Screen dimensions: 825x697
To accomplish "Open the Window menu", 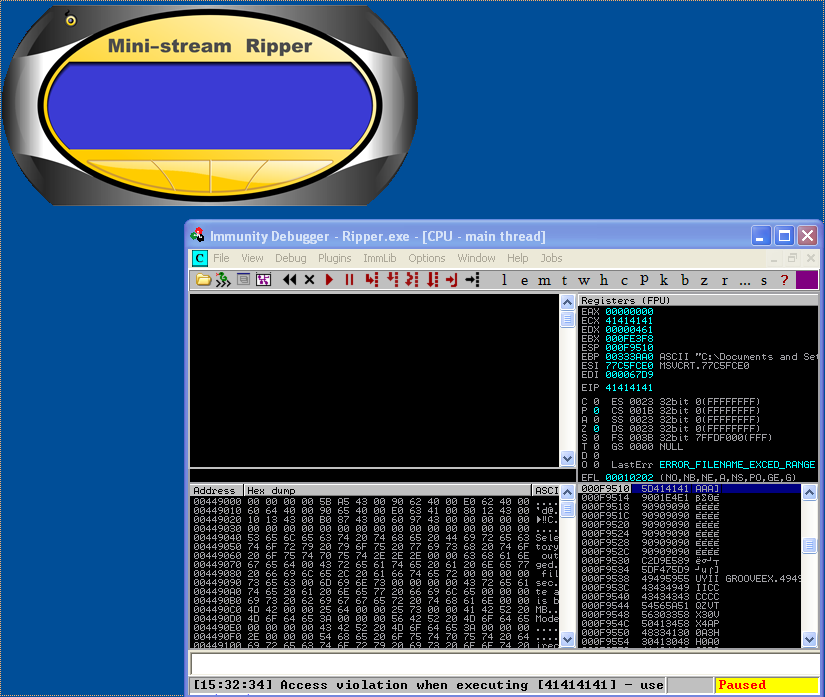I will pos(477,258).
